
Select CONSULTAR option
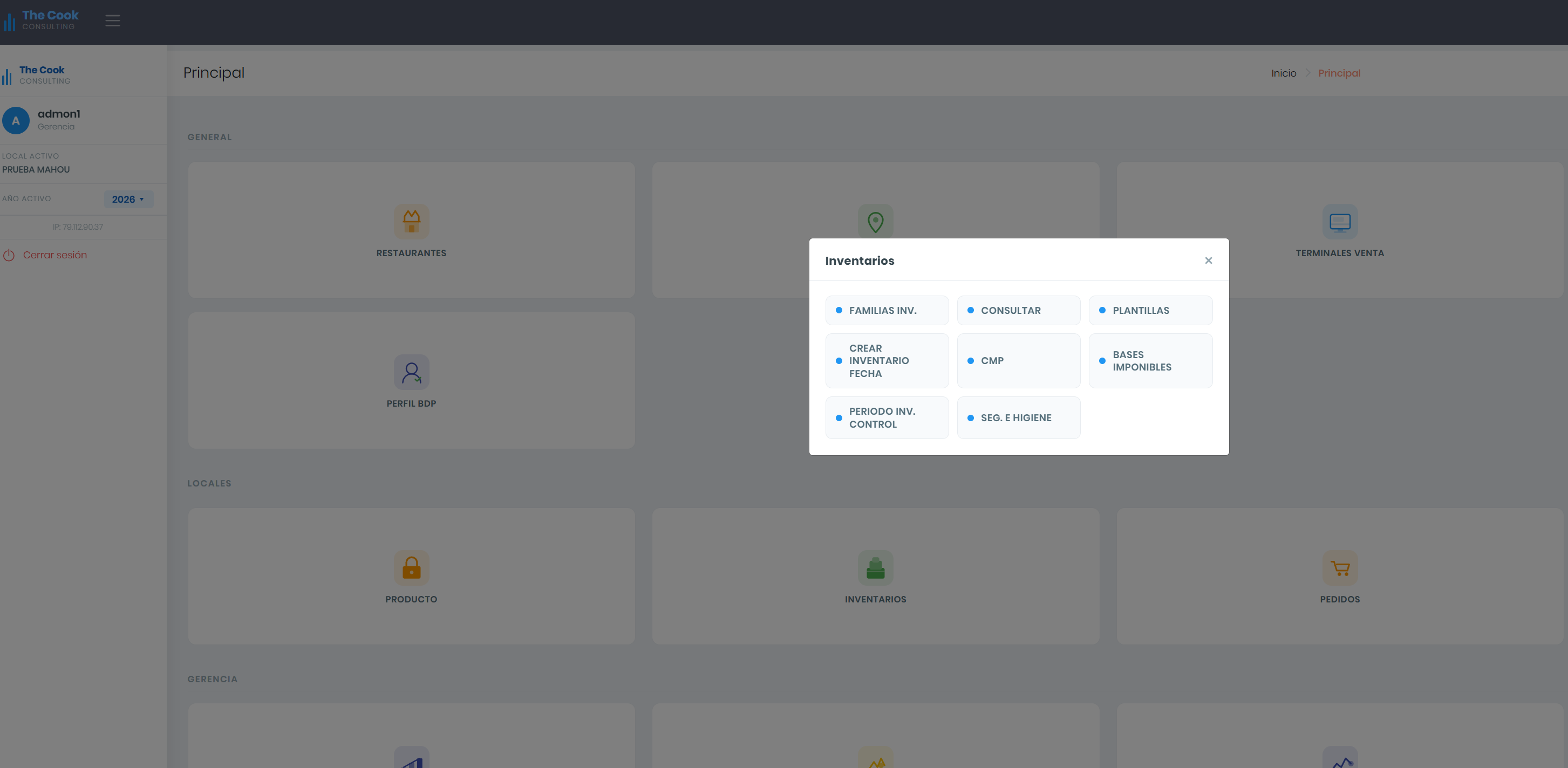1018,310
